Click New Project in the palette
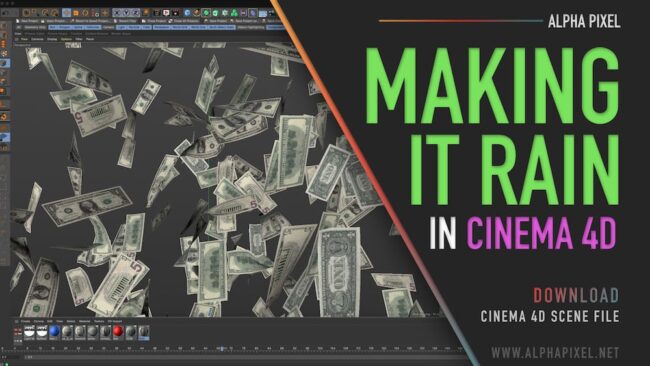 (27, 21)
